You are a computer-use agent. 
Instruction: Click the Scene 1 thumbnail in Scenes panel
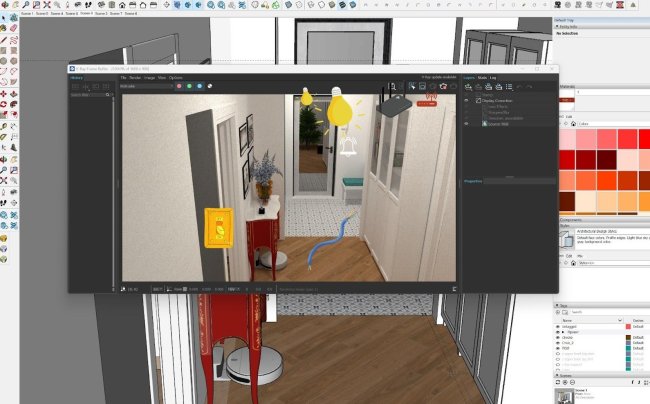point(562,395)
